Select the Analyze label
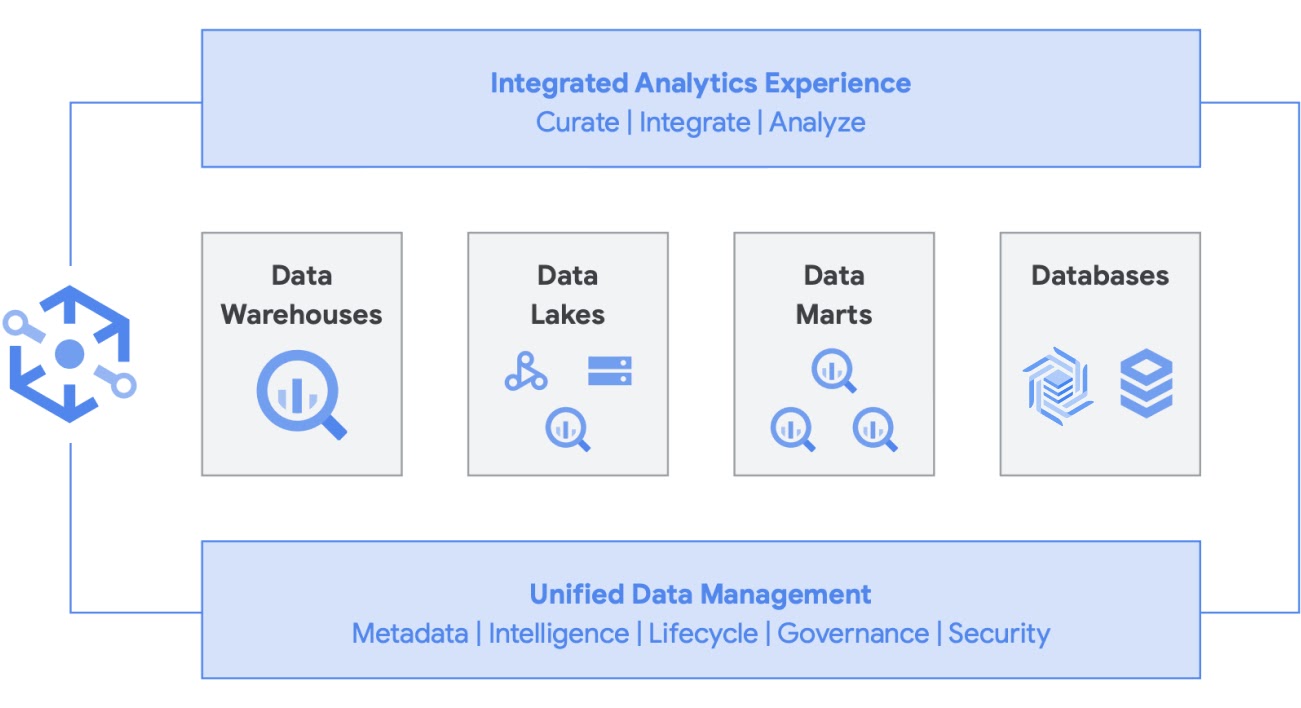 817,123
